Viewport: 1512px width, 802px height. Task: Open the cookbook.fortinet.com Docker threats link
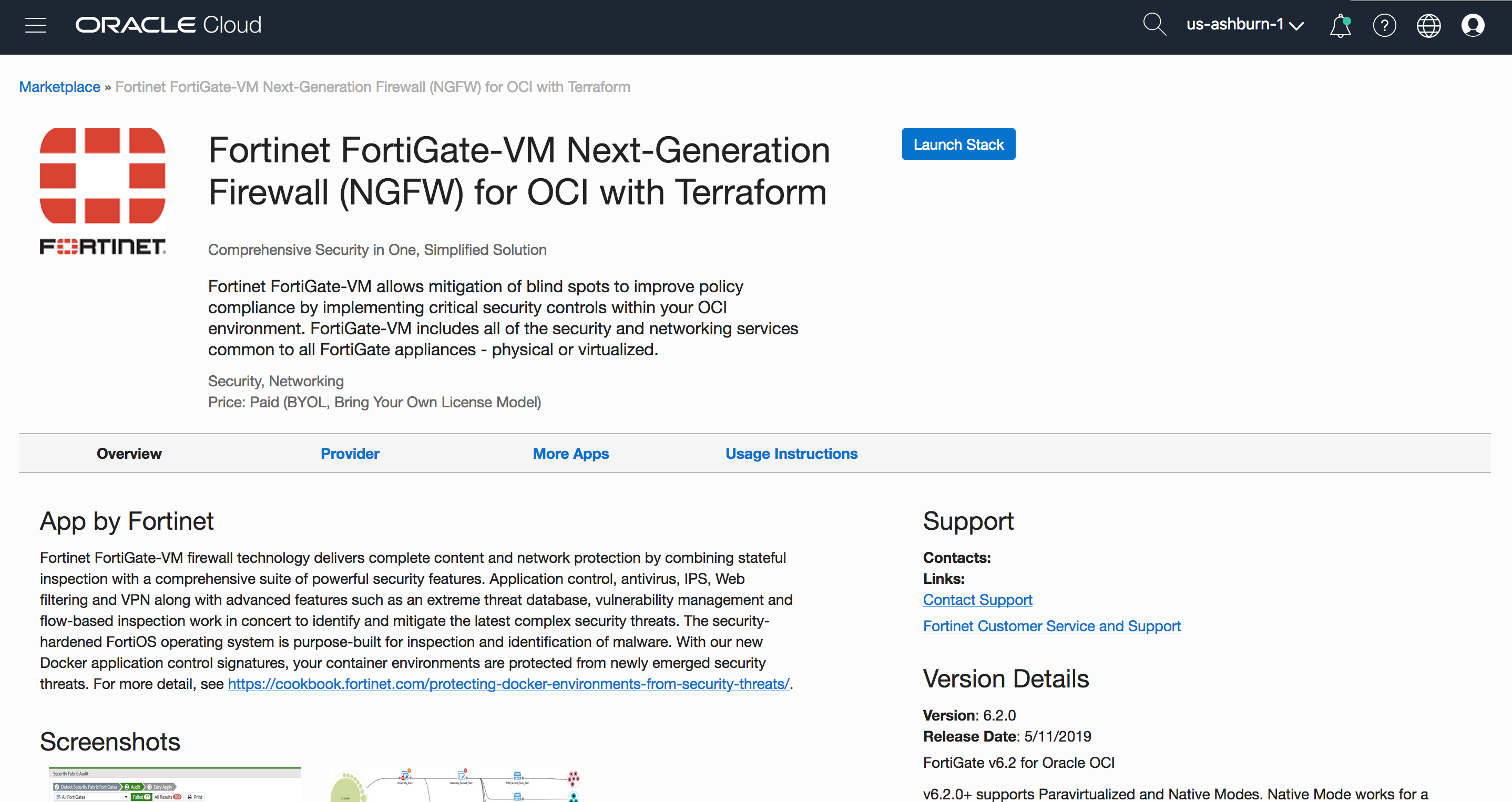[x=508, y=684]
